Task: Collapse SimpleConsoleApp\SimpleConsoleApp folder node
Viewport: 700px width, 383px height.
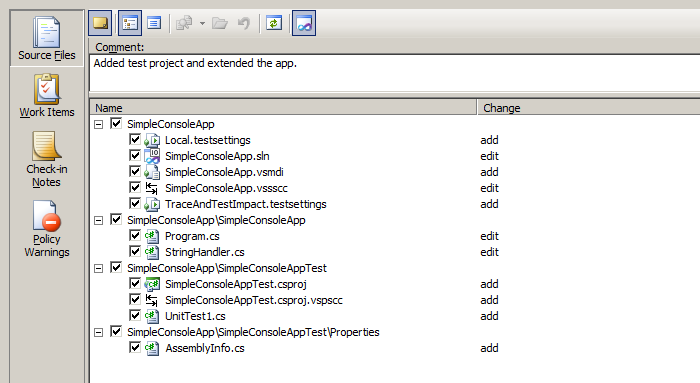Action: tap(99, 220)
